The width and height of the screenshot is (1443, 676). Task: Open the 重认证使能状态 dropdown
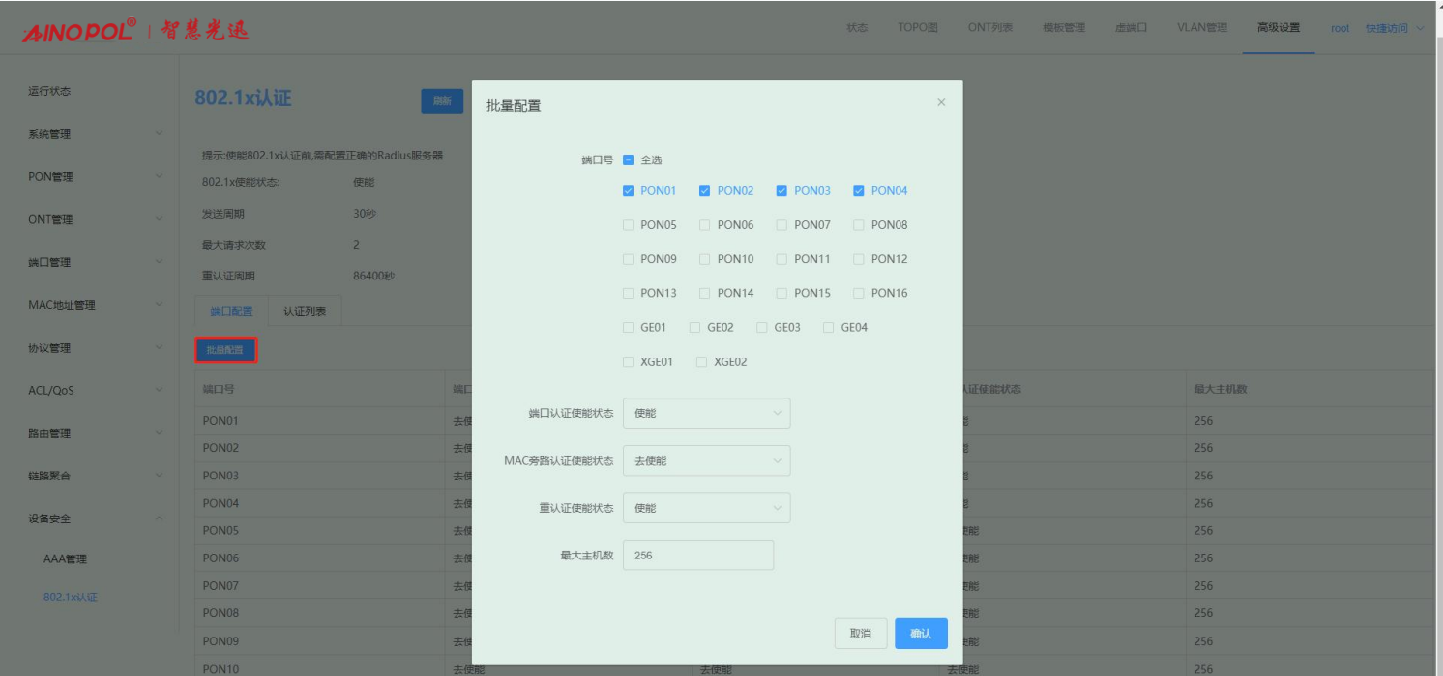click(706, 508)
